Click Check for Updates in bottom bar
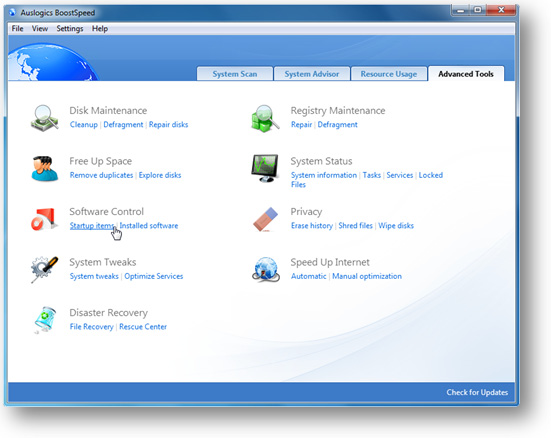 click(x=477, y=392)
